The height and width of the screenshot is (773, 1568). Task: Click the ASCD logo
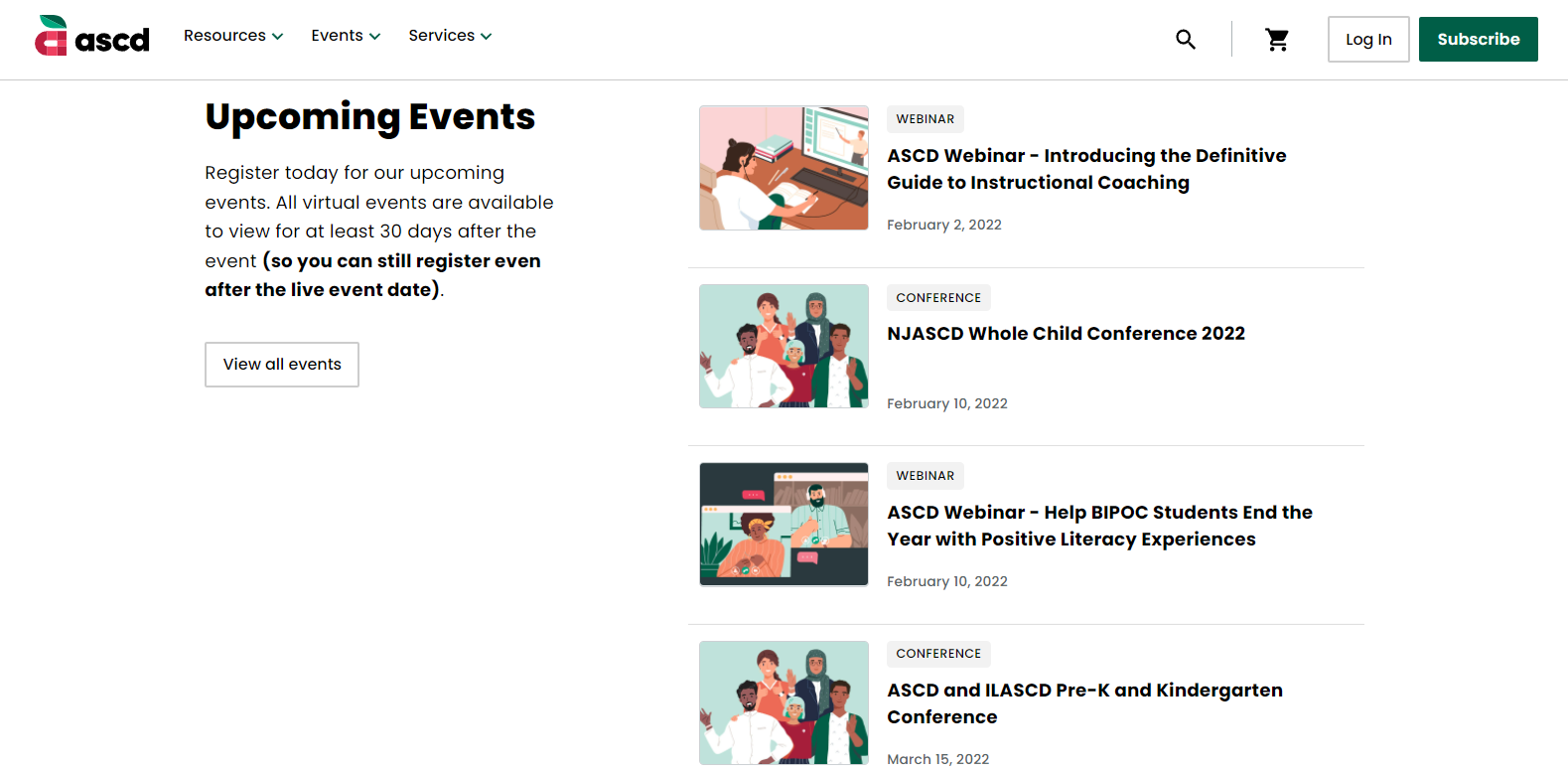click(x=91, y=36)
